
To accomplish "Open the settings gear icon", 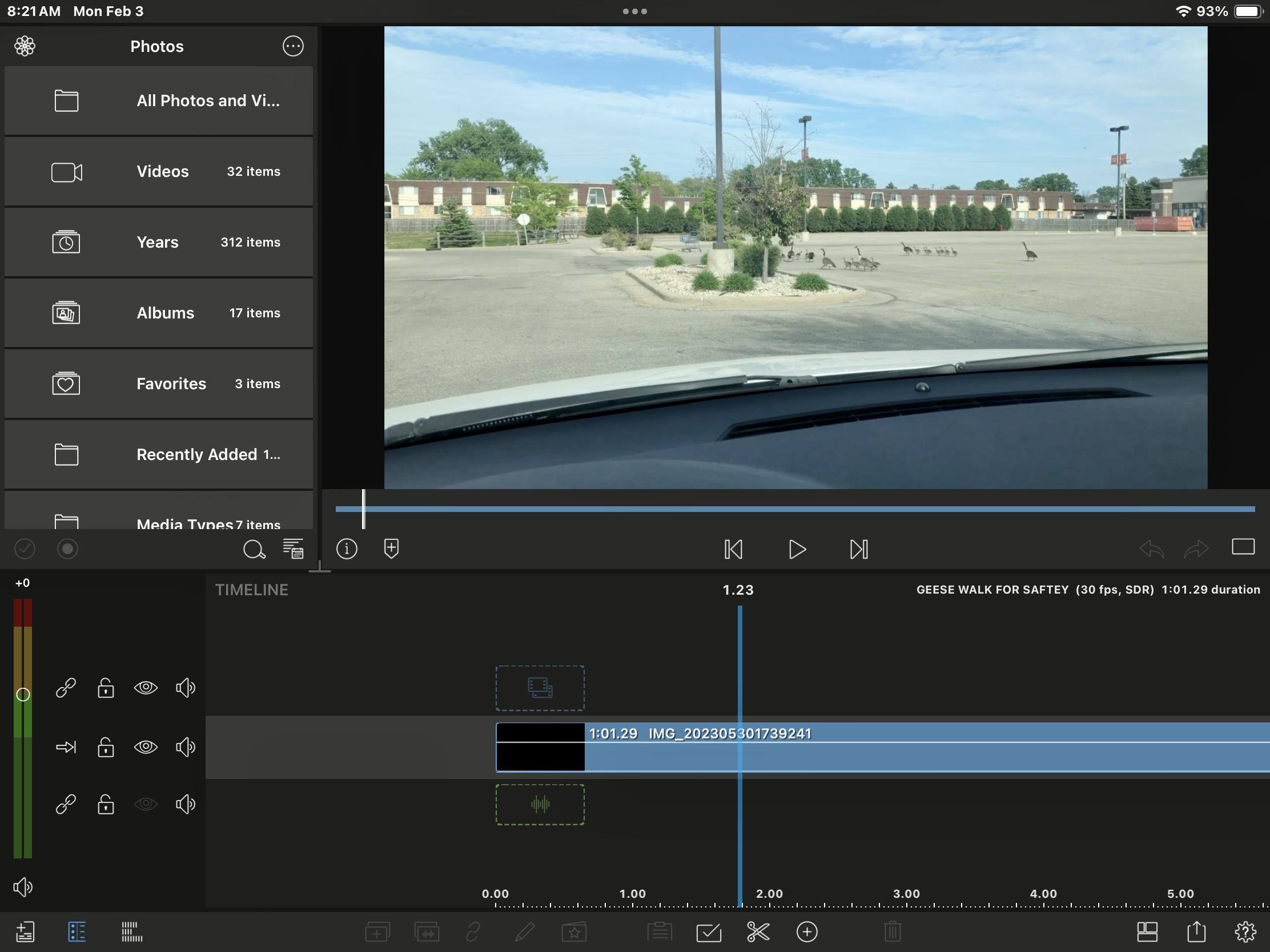I will click(1245, 932).
